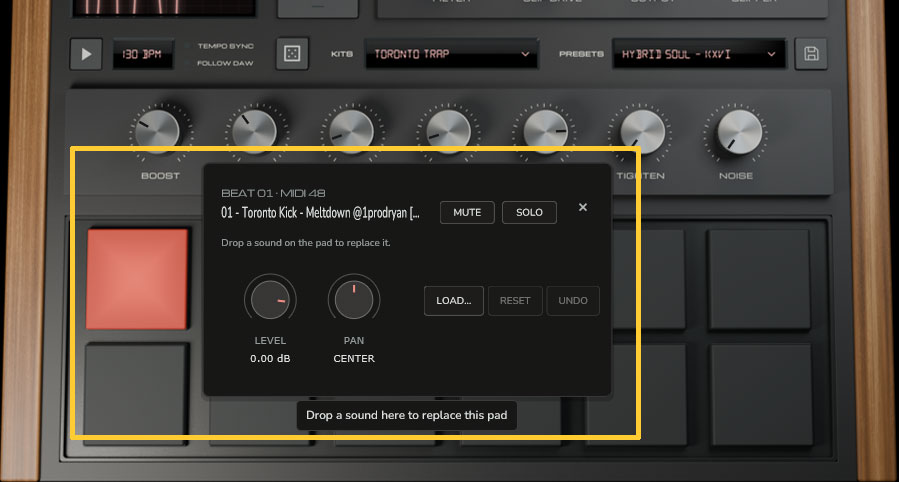
Task: Open the Presets dropdown Hybrid Soul - KXVI
Action: (698, 54)
